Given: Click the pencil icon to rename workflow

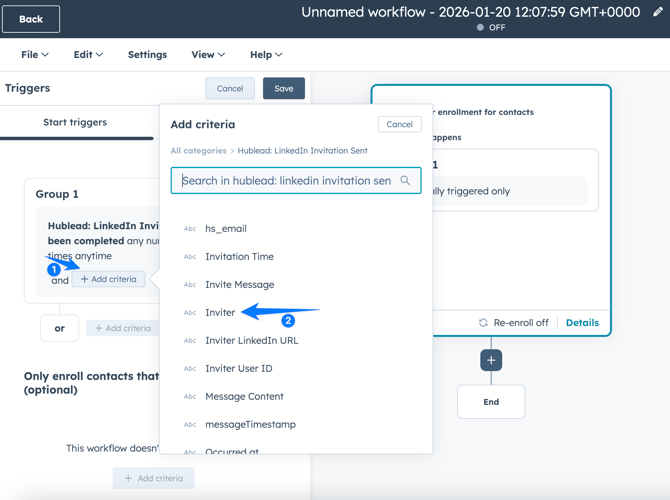Looking at the screenshot, I should [658, 12].
